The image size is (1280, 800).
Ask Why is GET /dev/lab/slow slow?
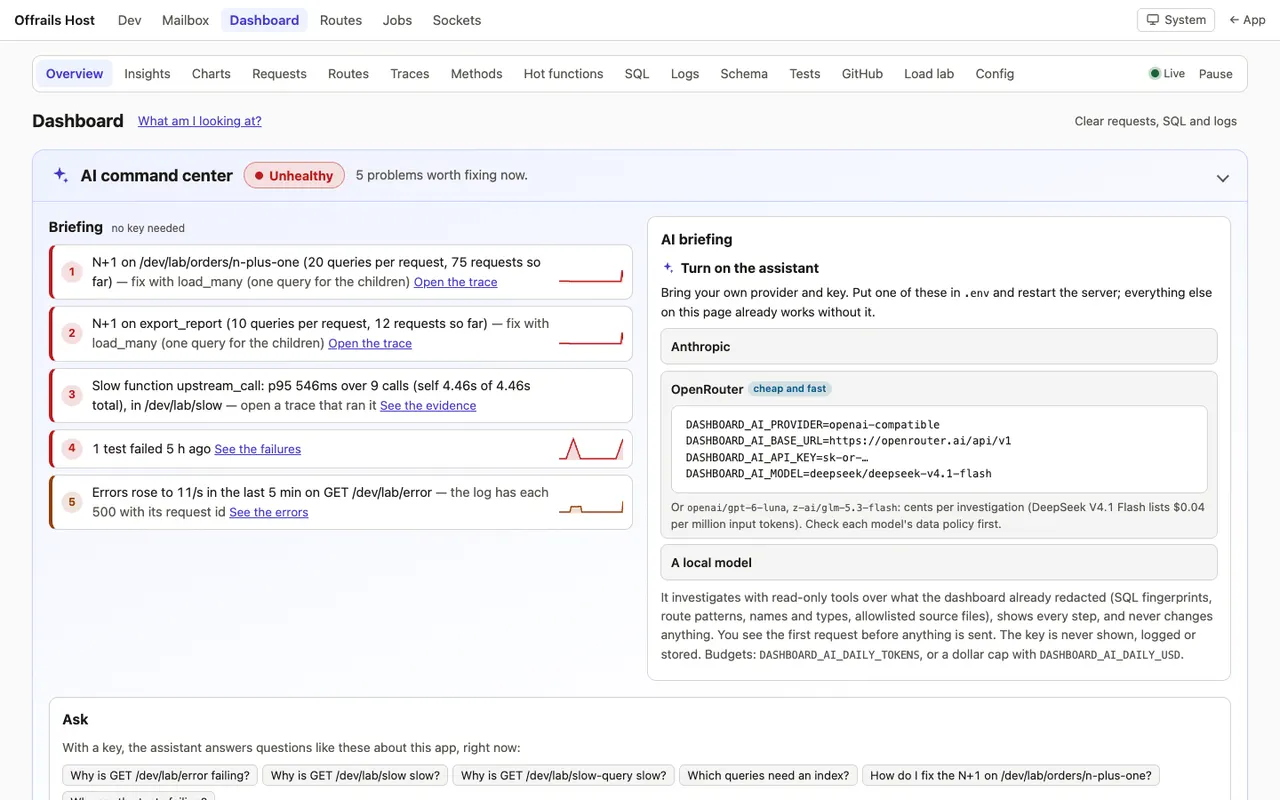[x=355, y=775]
